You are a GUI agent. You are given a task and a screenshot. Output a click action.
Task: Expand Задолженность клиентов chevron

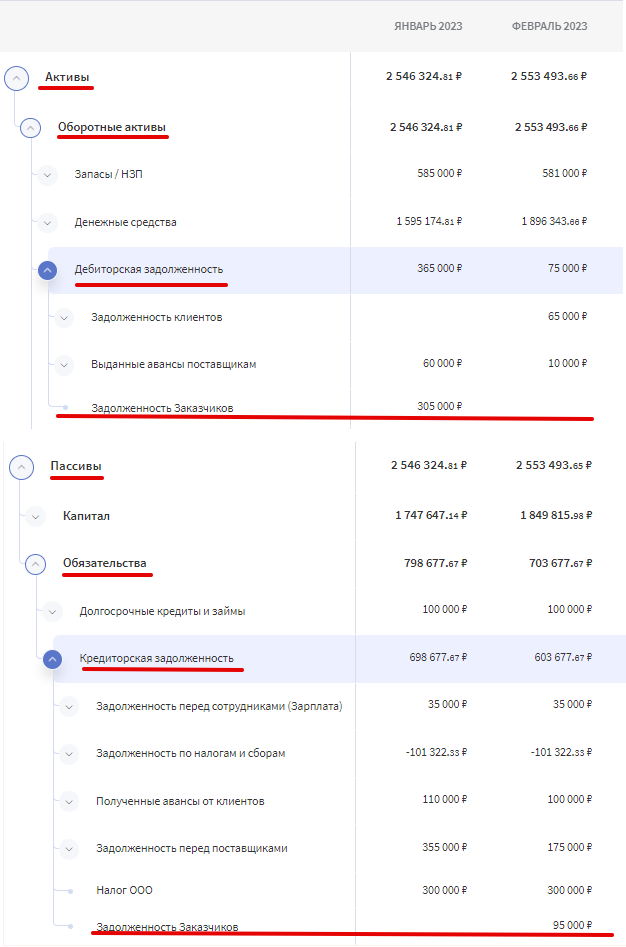[64, 318]
